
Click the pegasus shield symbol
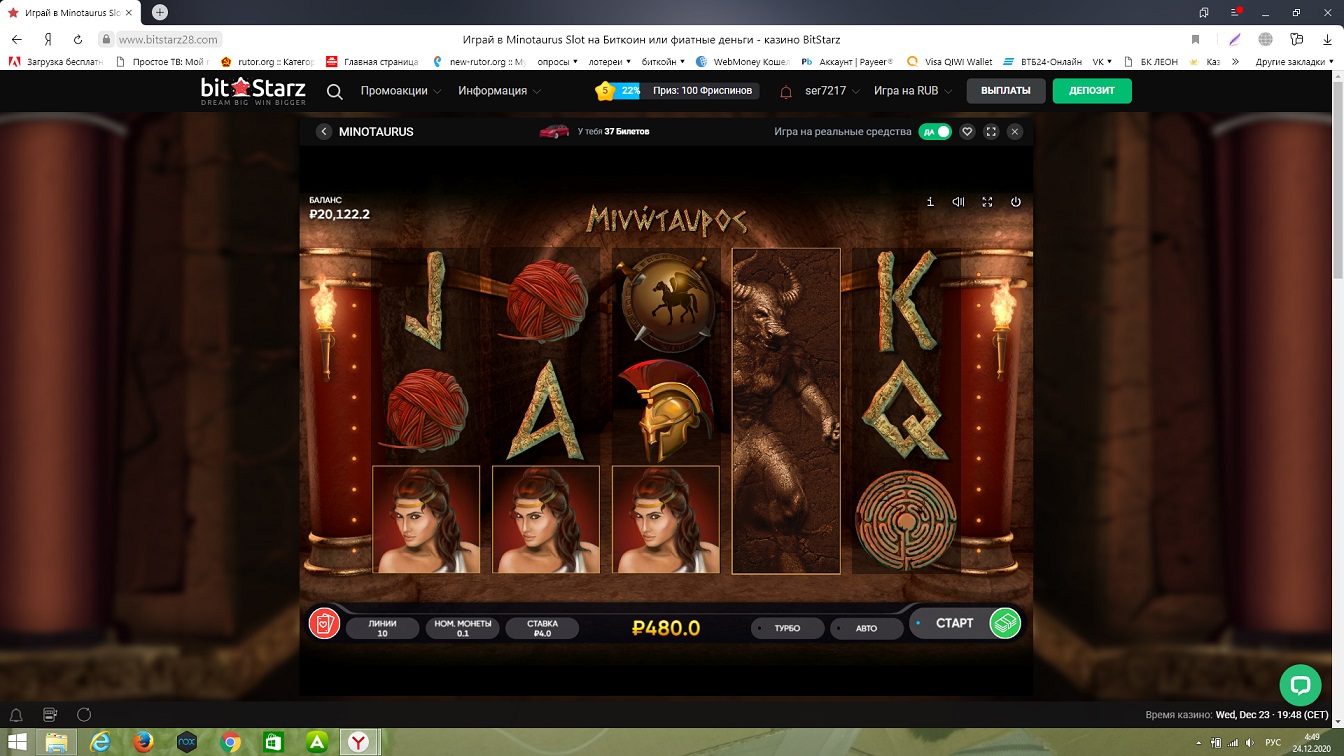[x=666, y=300]
